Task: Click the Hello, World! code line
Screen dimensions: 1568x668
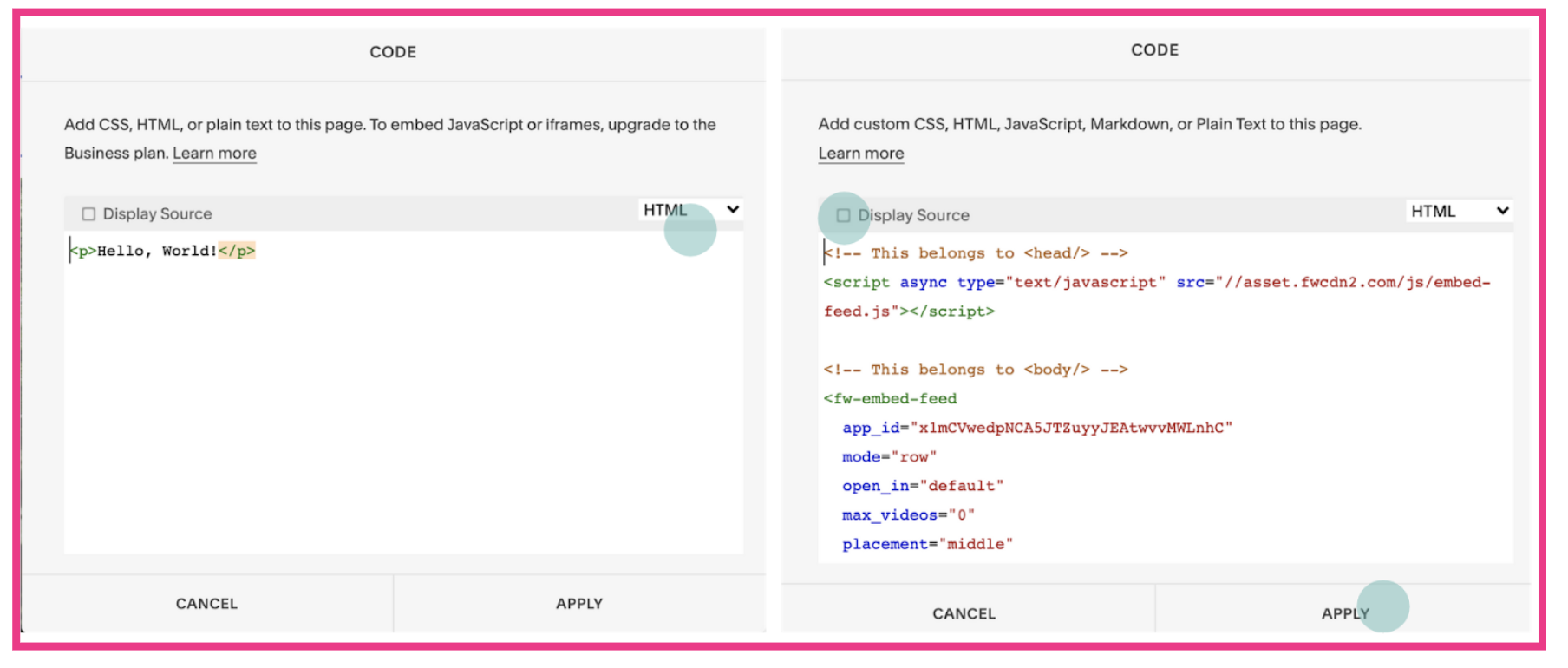Action: [x=162, y=251]
